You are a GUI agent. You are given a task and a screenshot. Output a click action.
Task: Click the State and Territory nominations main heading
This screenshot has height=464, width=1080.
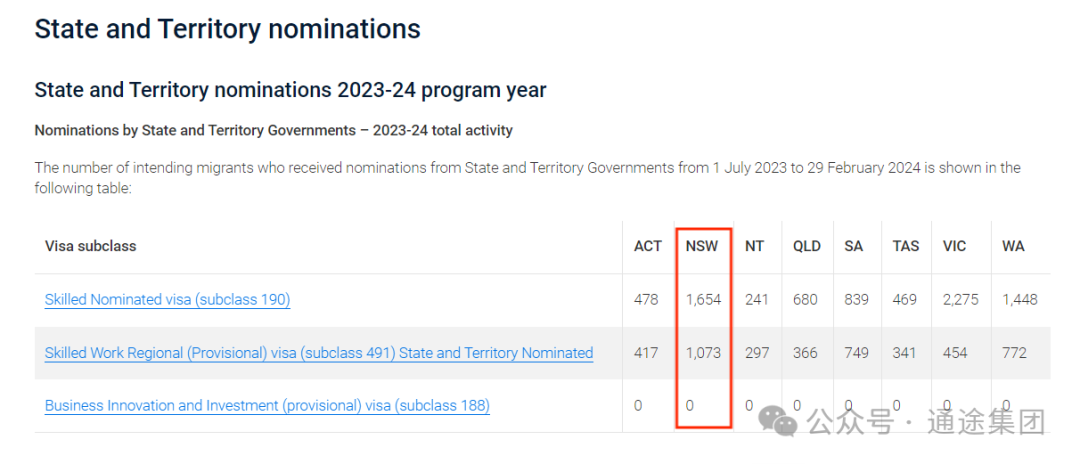[227, 29]
